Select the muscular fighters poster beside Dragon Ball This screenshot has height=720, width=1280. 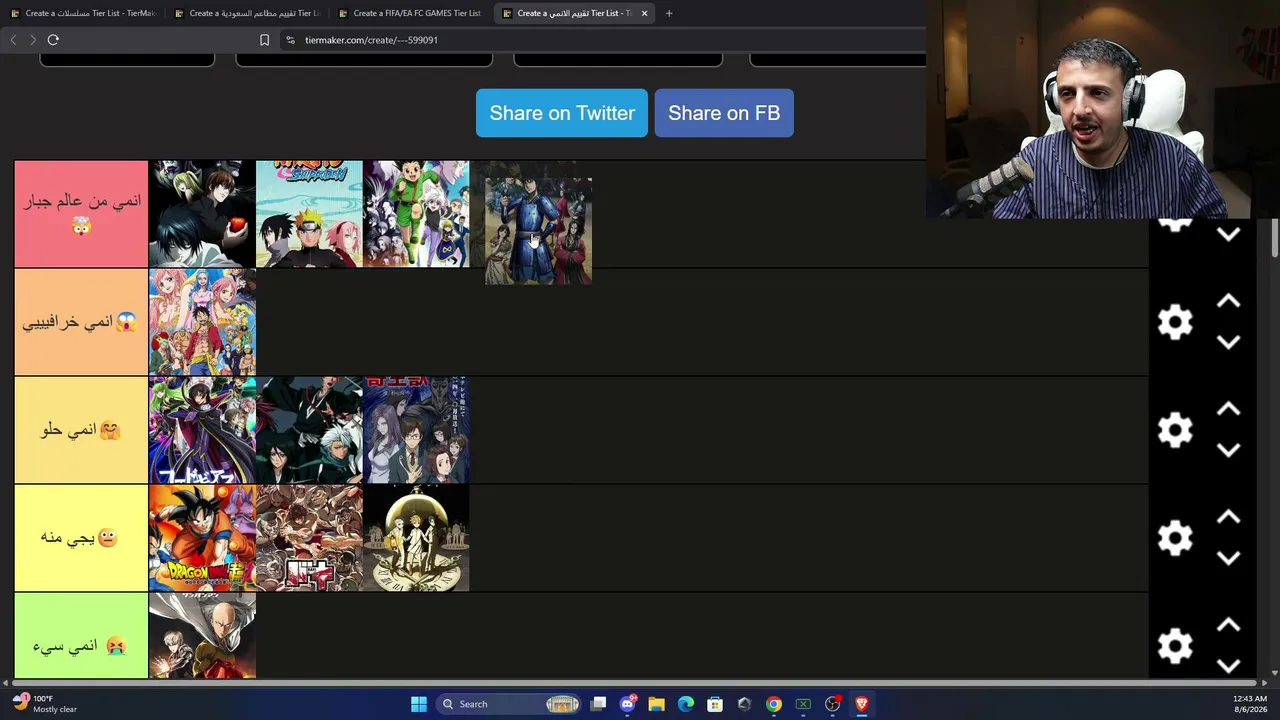(x=309, y=538)
